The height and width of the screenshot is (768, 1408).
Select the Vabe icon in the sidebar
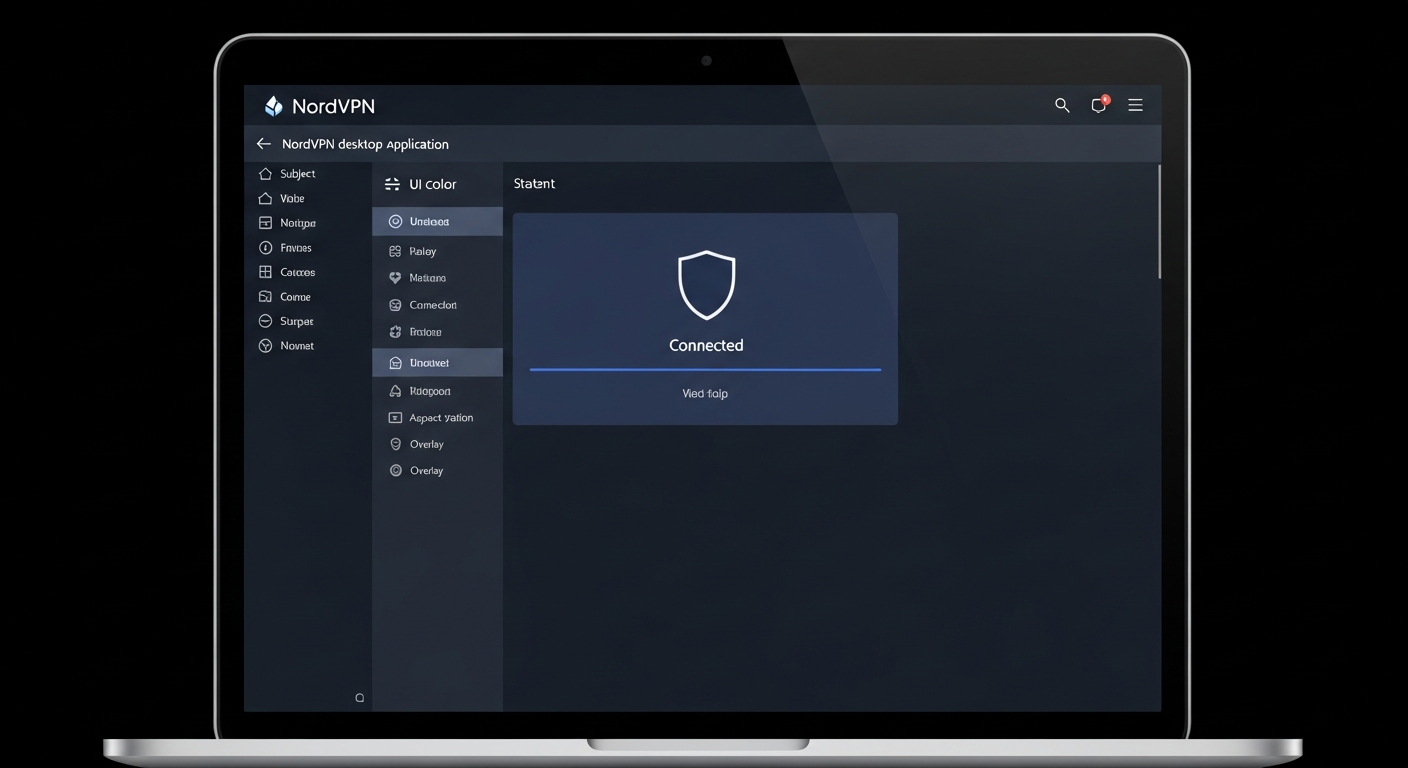click(265, 199)
